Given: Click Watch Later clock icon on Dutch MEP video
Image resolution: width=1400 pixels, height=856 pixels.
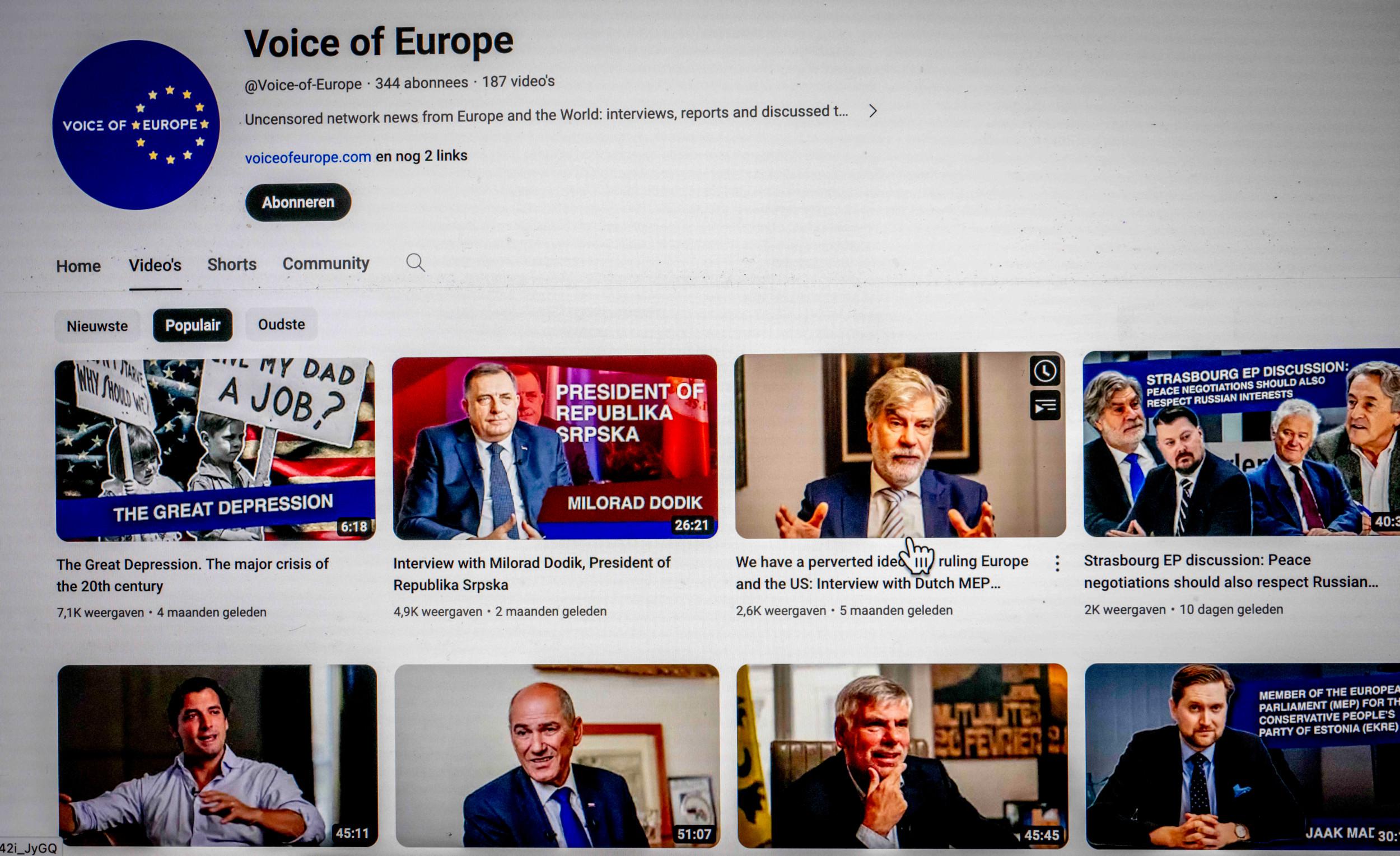Looking at the screenshot, I should coord(1044,372).
